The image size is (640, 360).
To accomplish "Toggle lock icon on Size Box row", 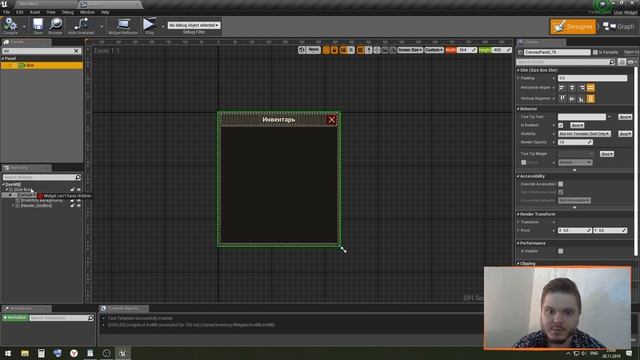I will point(72,190).
